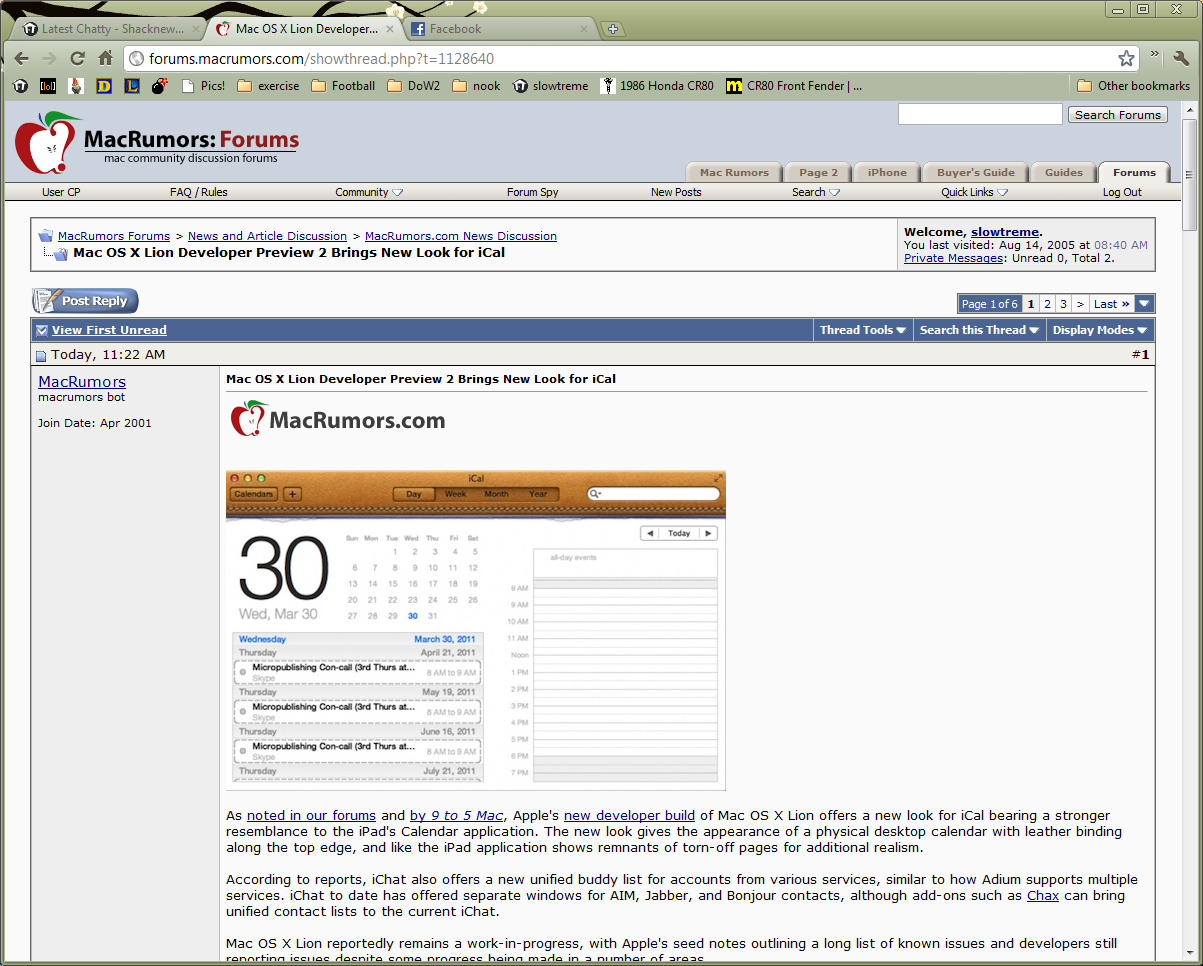This screenshot has height=966, width=1203.
Task: Select the Page 2 site tab
Action: pyautogui.click(x=819, y=172)
